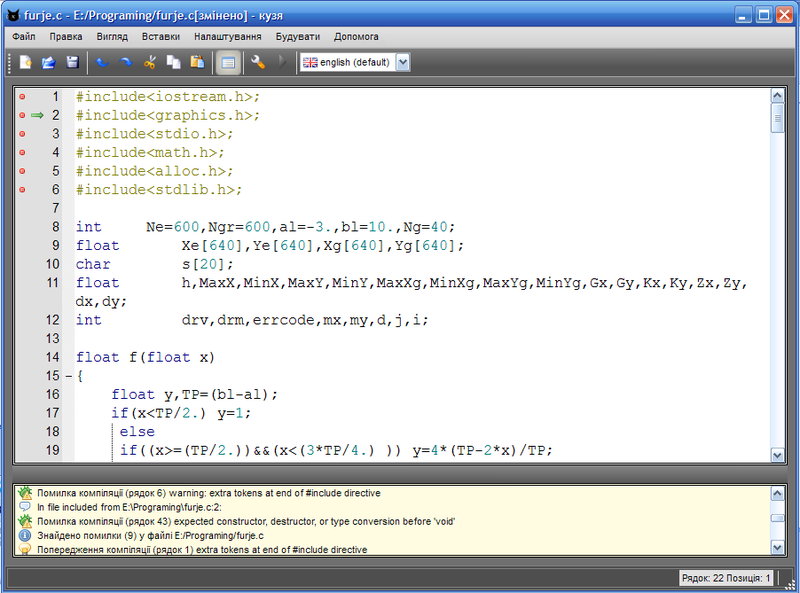Paste from clipboard using the paste icon
This screenshot has width=800, height=593.
197,62
